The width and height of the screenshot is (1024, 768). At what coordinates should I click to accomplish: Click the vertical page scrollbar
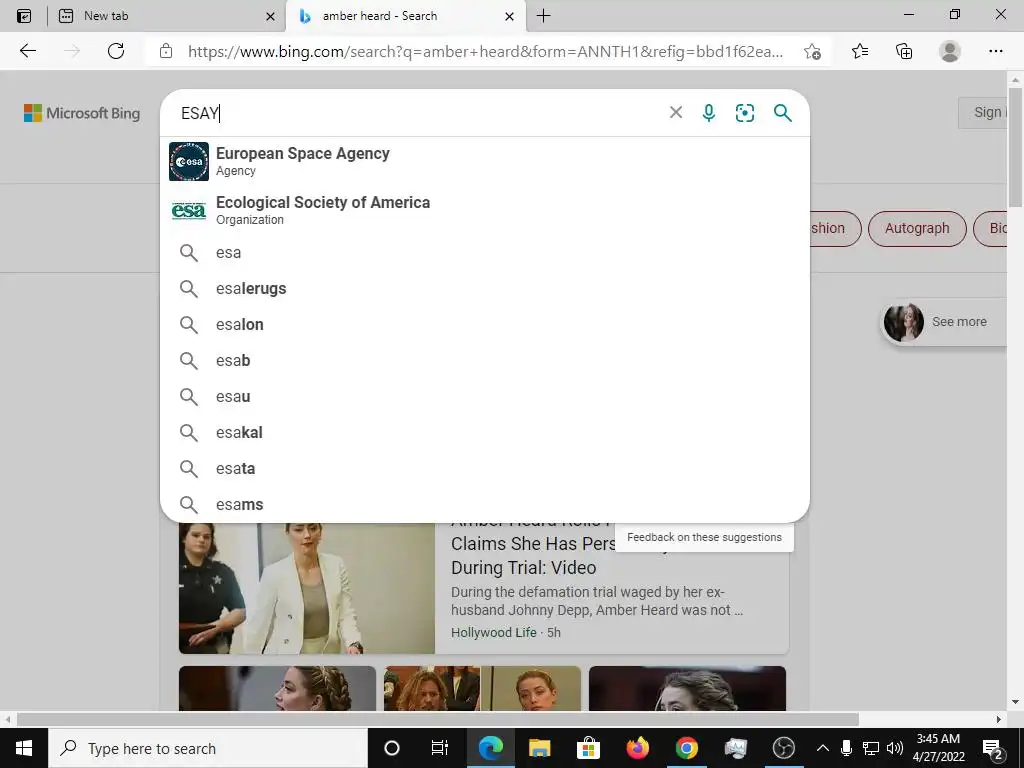click(1015, 147)
